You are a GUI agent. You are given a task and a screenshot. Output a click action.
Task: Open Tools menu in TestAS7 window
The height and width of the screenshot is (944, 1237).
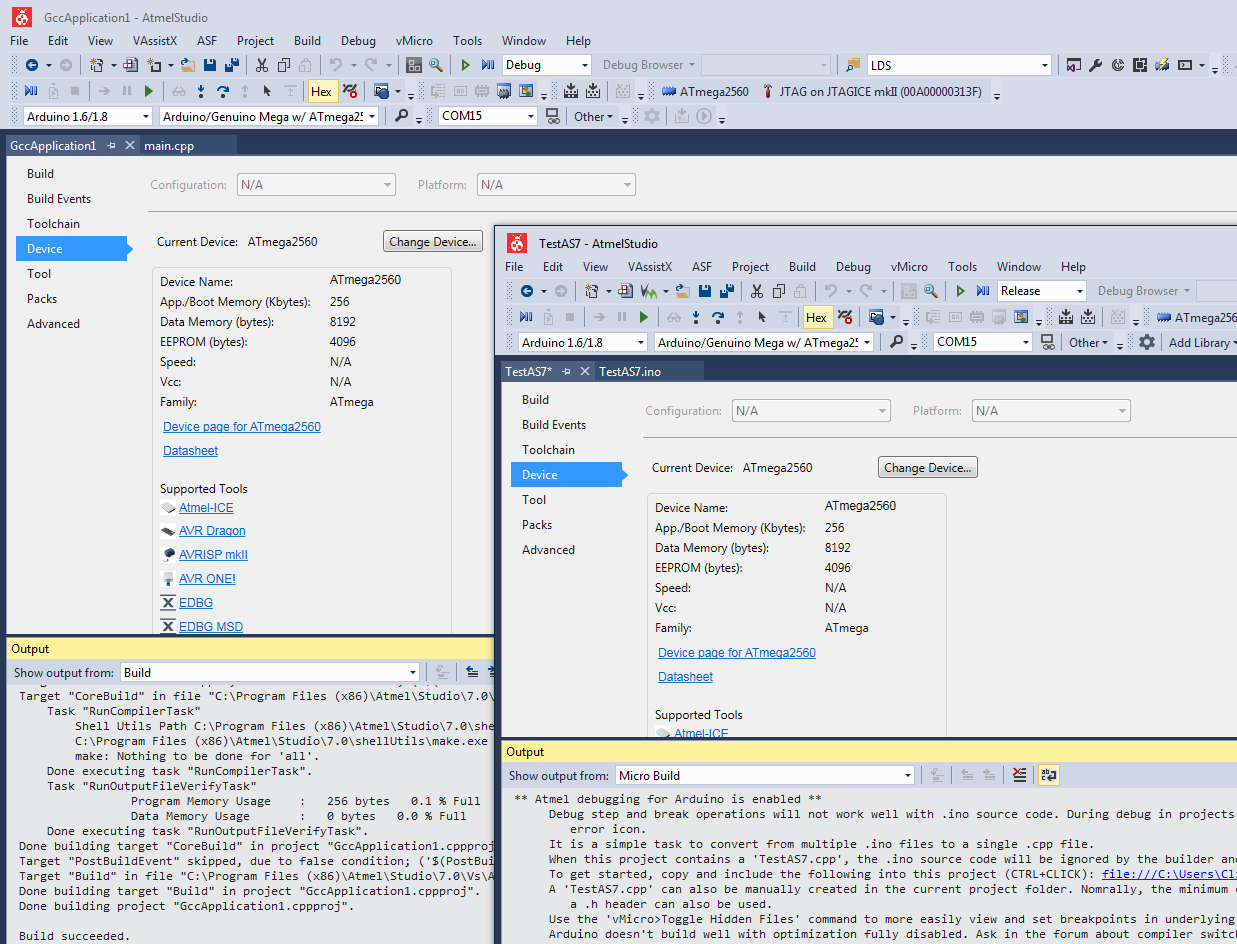pyautogui.click(x=962, y=267)
